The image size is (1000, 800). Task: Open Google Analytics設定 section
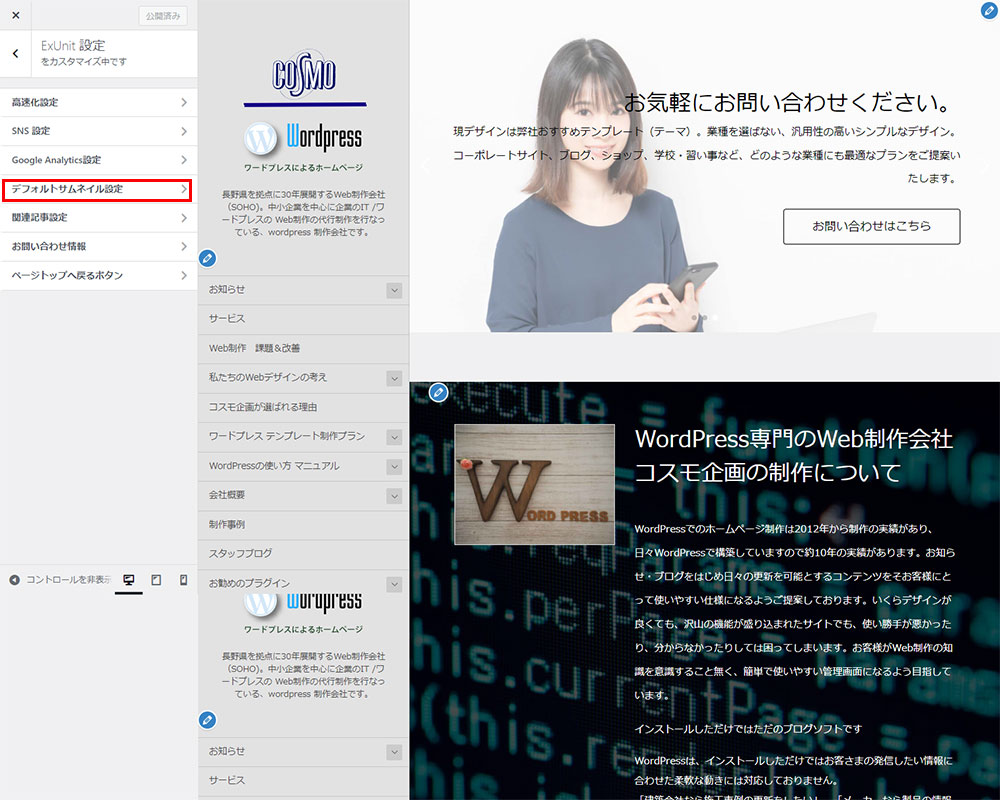[x=97, y=160]
